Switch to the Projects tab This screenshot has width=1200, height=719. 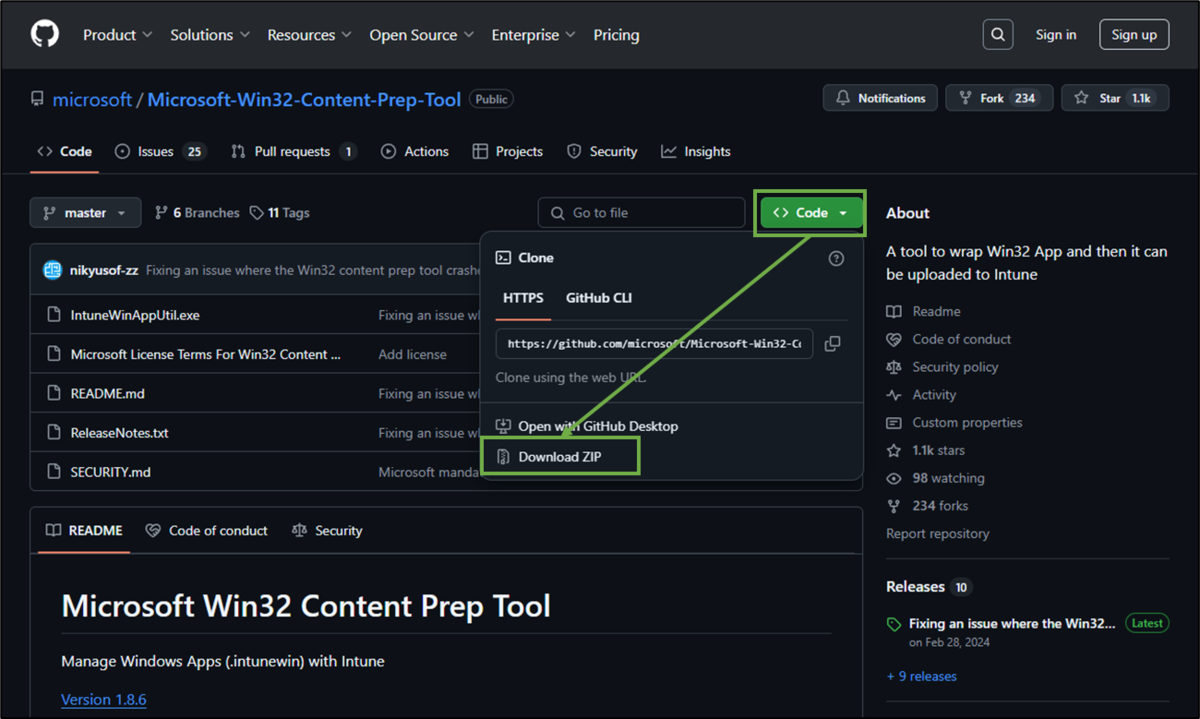pos(508,152)
